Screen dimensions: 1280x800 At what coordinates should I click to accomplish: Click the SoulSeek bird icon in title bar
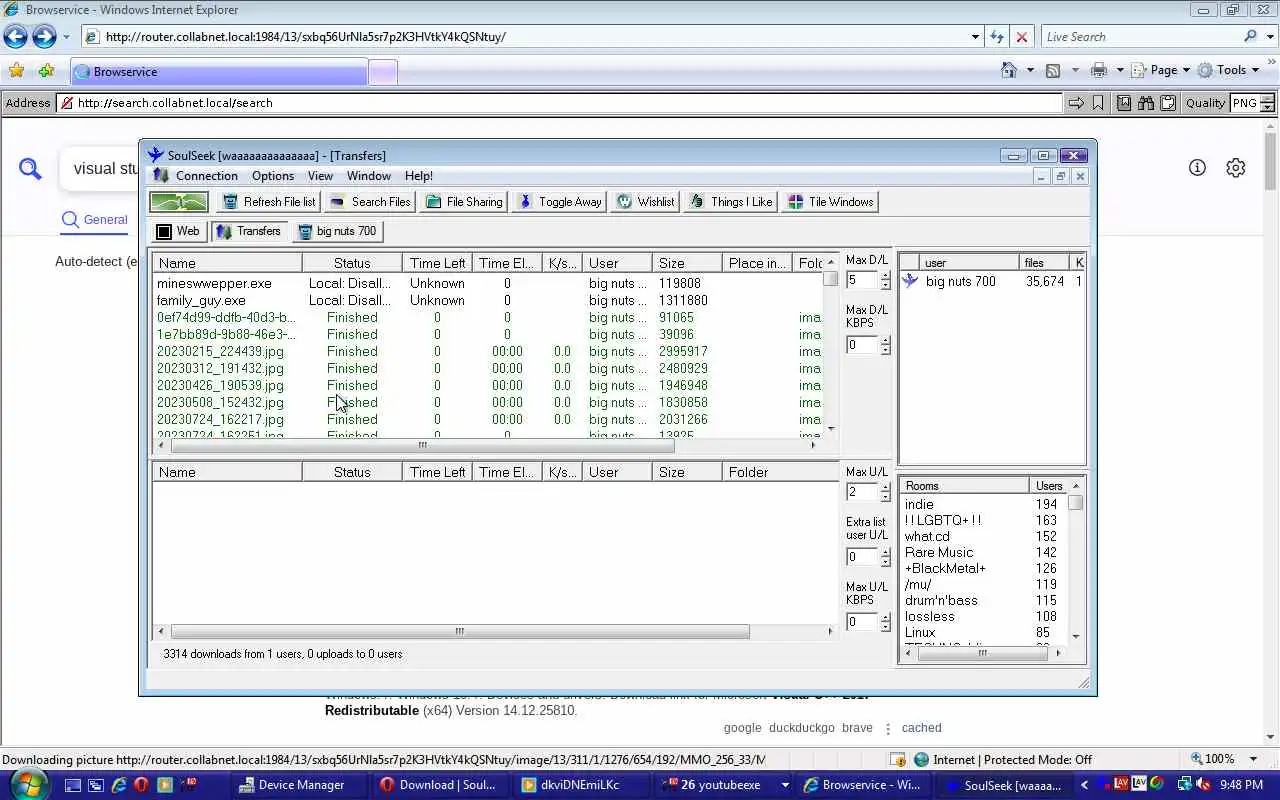pos(155,155)
